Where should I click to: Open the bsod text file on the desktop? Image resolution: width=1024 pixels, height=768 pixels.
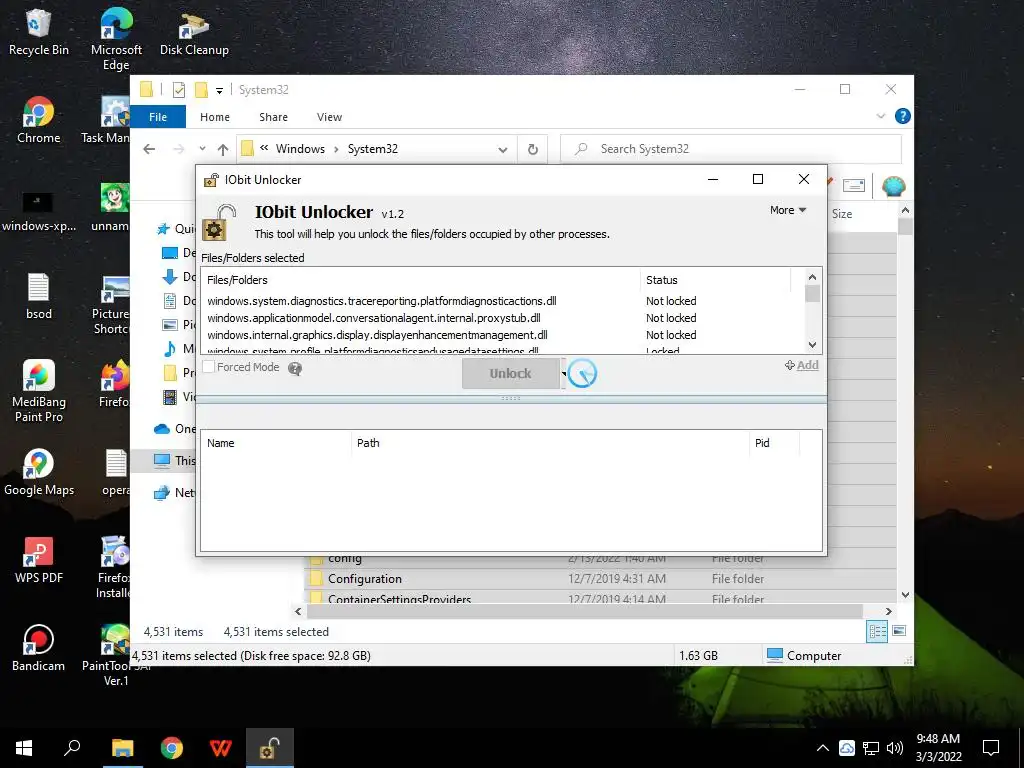39,297
